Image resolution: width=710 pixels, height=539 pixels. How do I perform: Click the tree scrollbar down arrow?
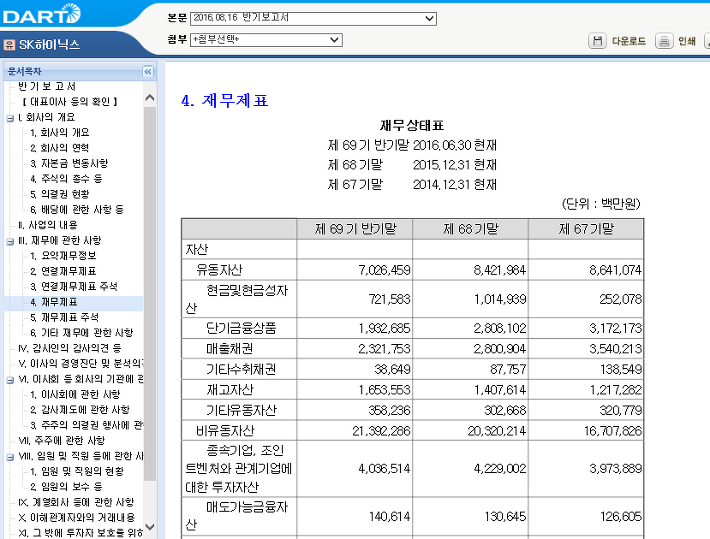pyautogui.click(x=150, y=526)
